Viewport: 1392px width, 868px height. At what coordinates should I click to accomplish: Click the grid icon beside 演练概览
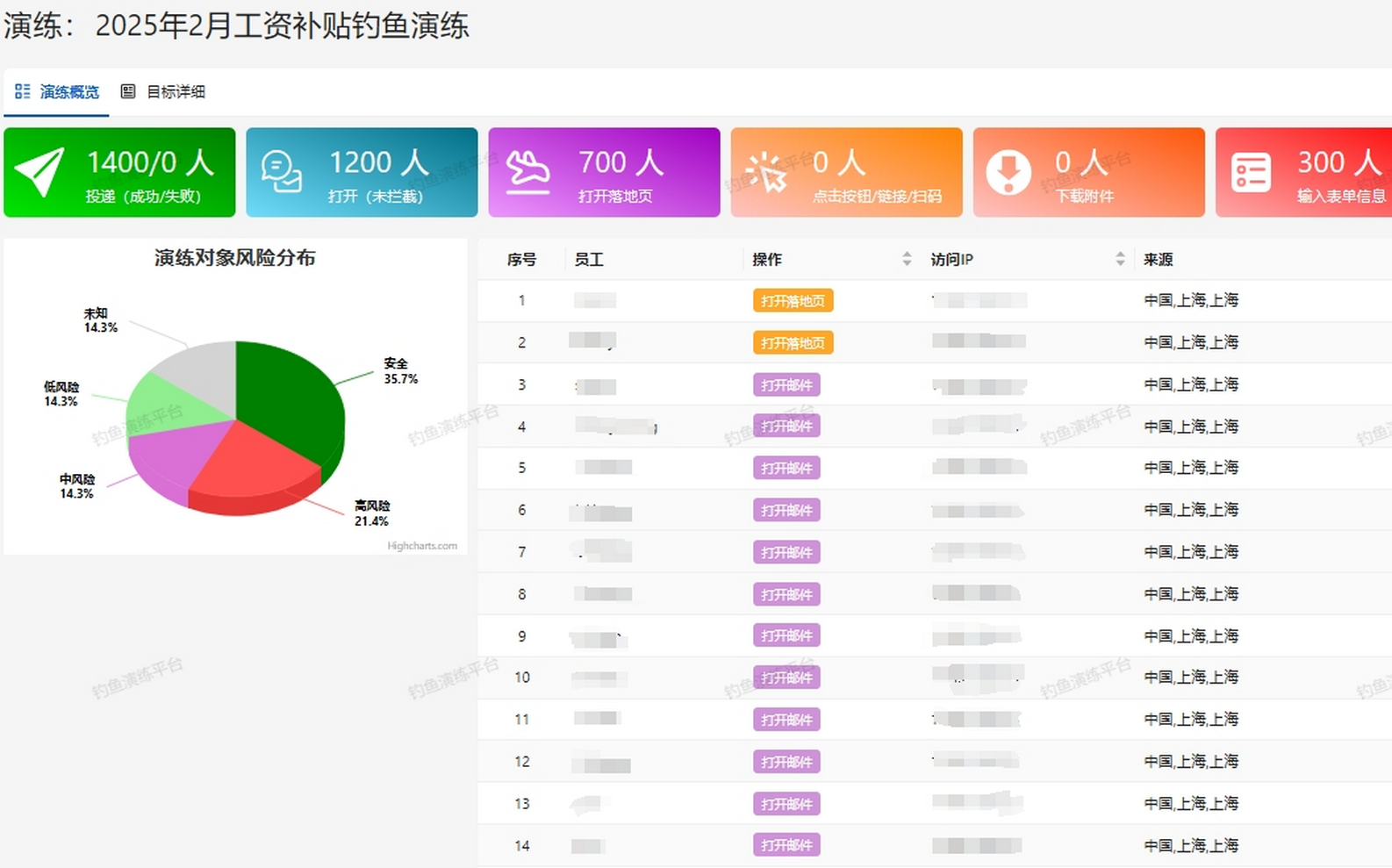(x=23, y=91)
